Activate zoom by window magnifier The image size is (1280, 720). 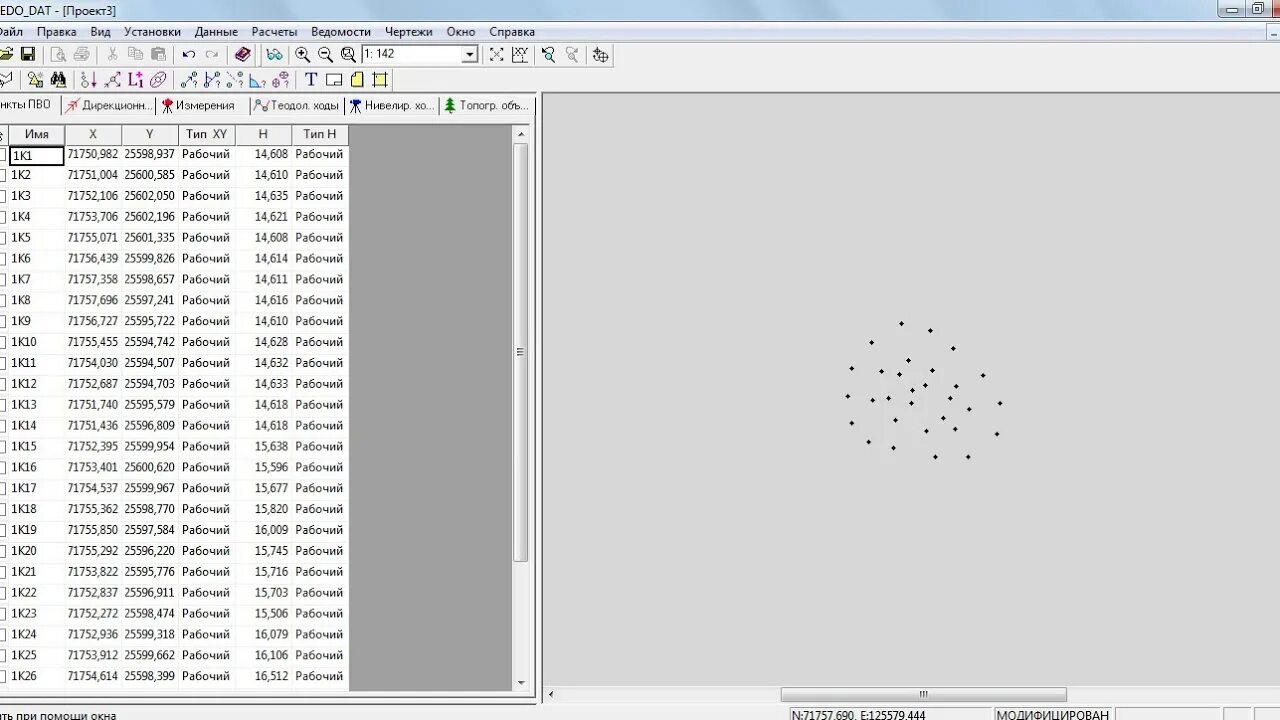tap(348, 54)
